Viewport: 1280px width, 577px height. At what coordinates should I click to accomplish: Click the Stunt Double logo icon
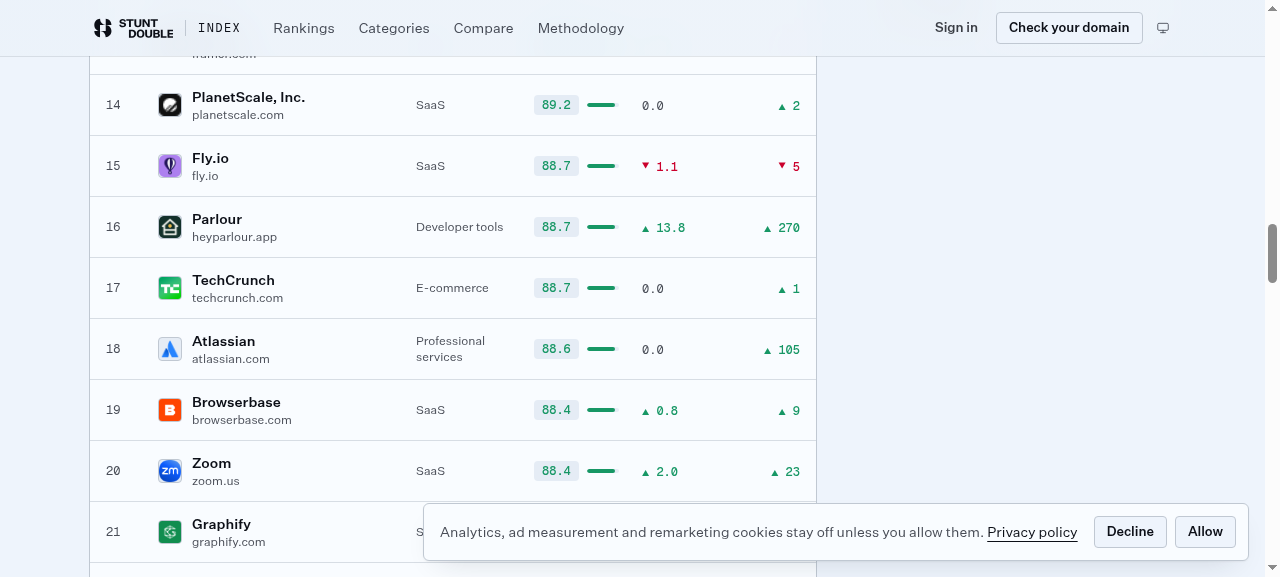[102, 28]
